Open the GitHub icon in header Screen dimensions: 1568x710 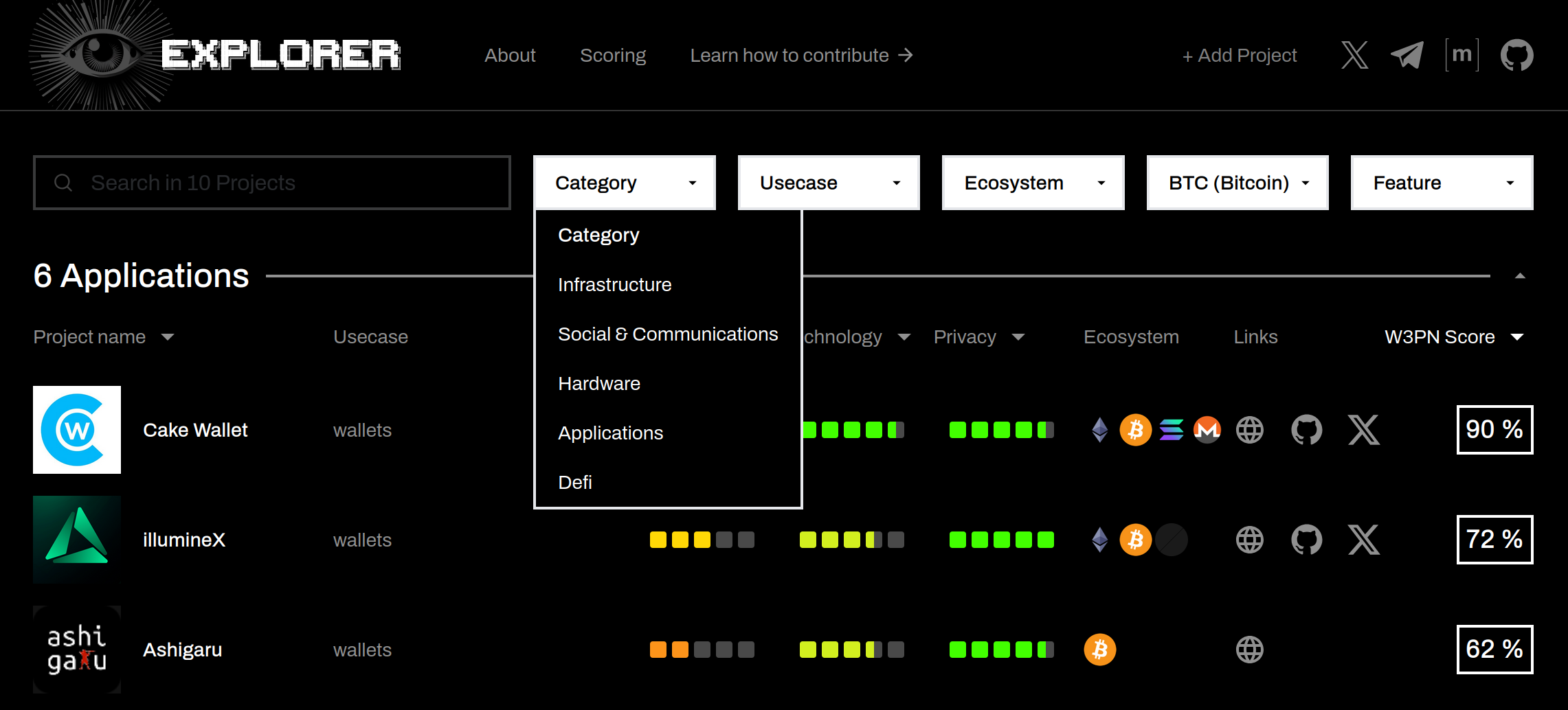(x=1516, y=55)
